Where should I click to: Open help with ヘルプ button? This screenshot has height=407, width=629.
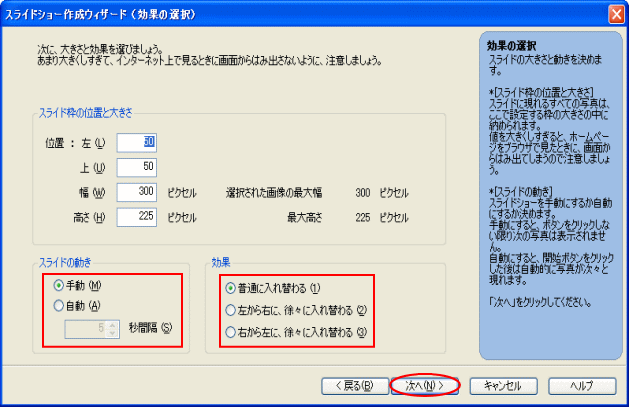(x=582, y=386)
